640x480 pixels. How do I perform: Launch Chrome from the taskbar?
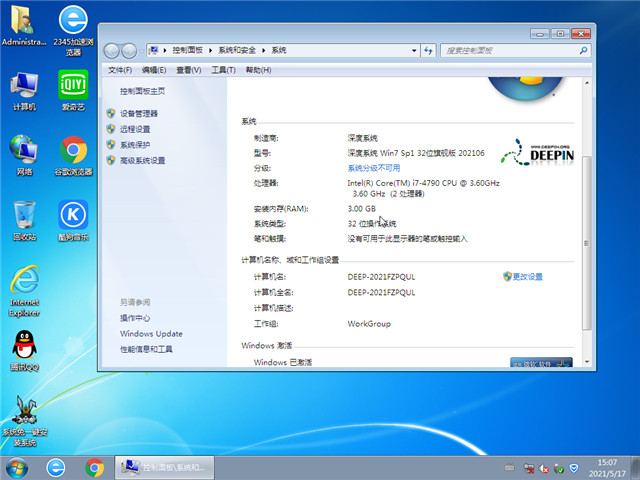(x=94, y=468)
